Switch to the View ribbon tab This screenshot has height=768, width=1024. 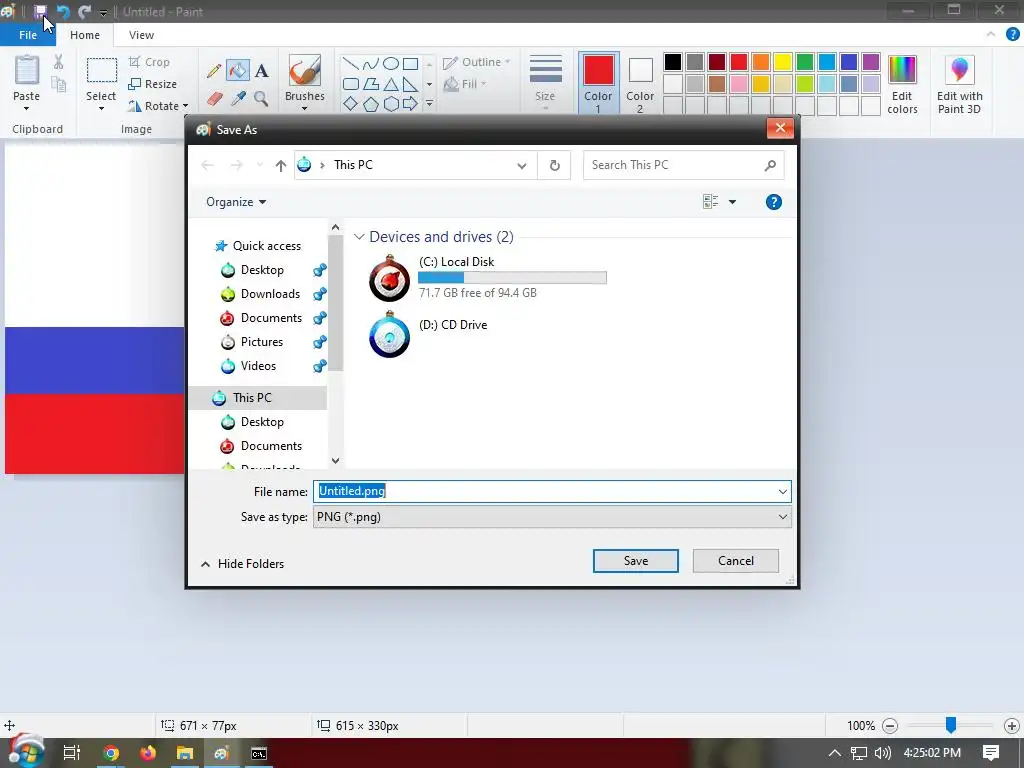pyautogui.click(x=141, y=35)
